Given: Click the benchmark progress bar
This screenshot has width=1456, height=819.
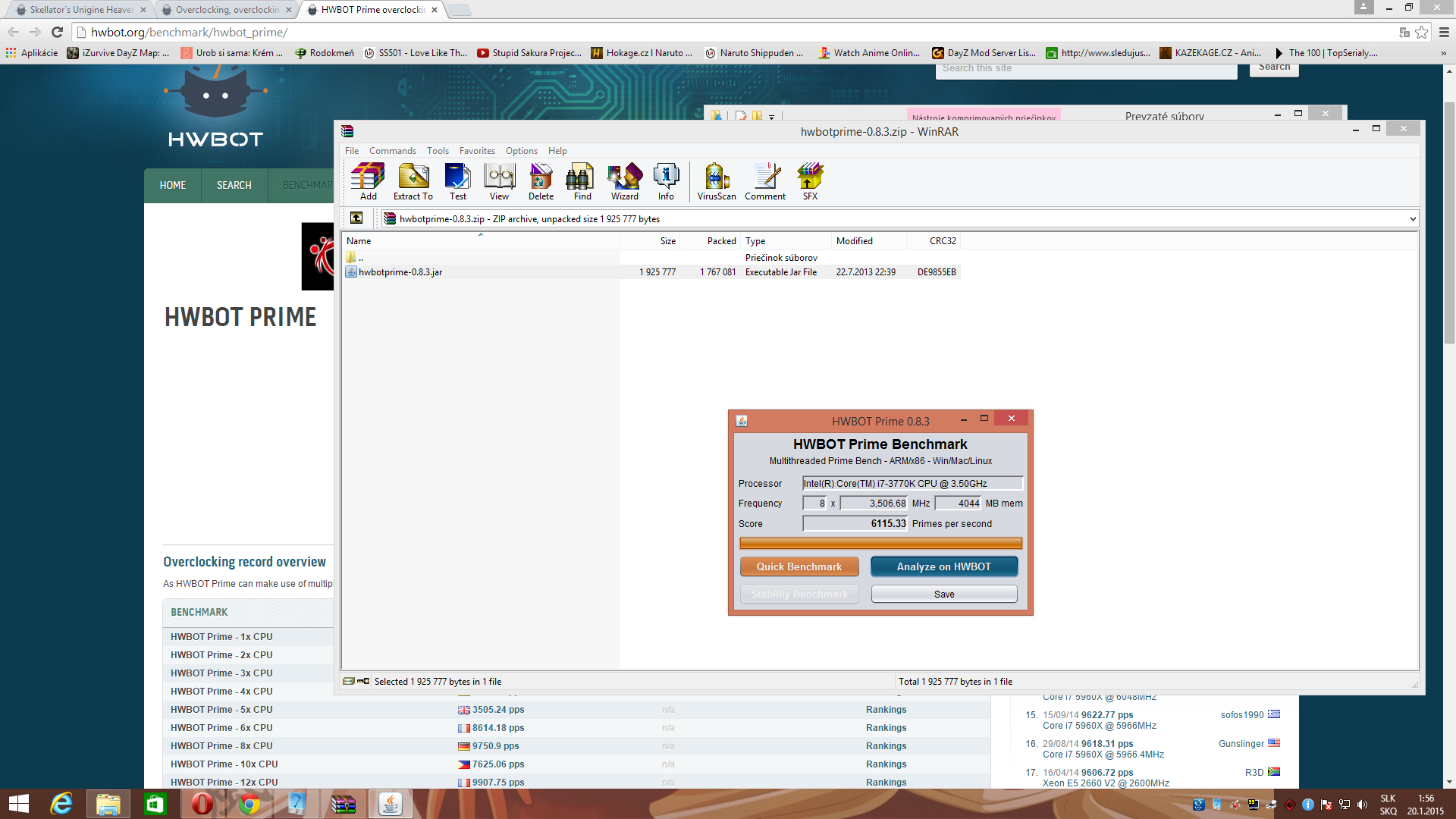Looking at the screenshot, I should [x=880, y=543].
